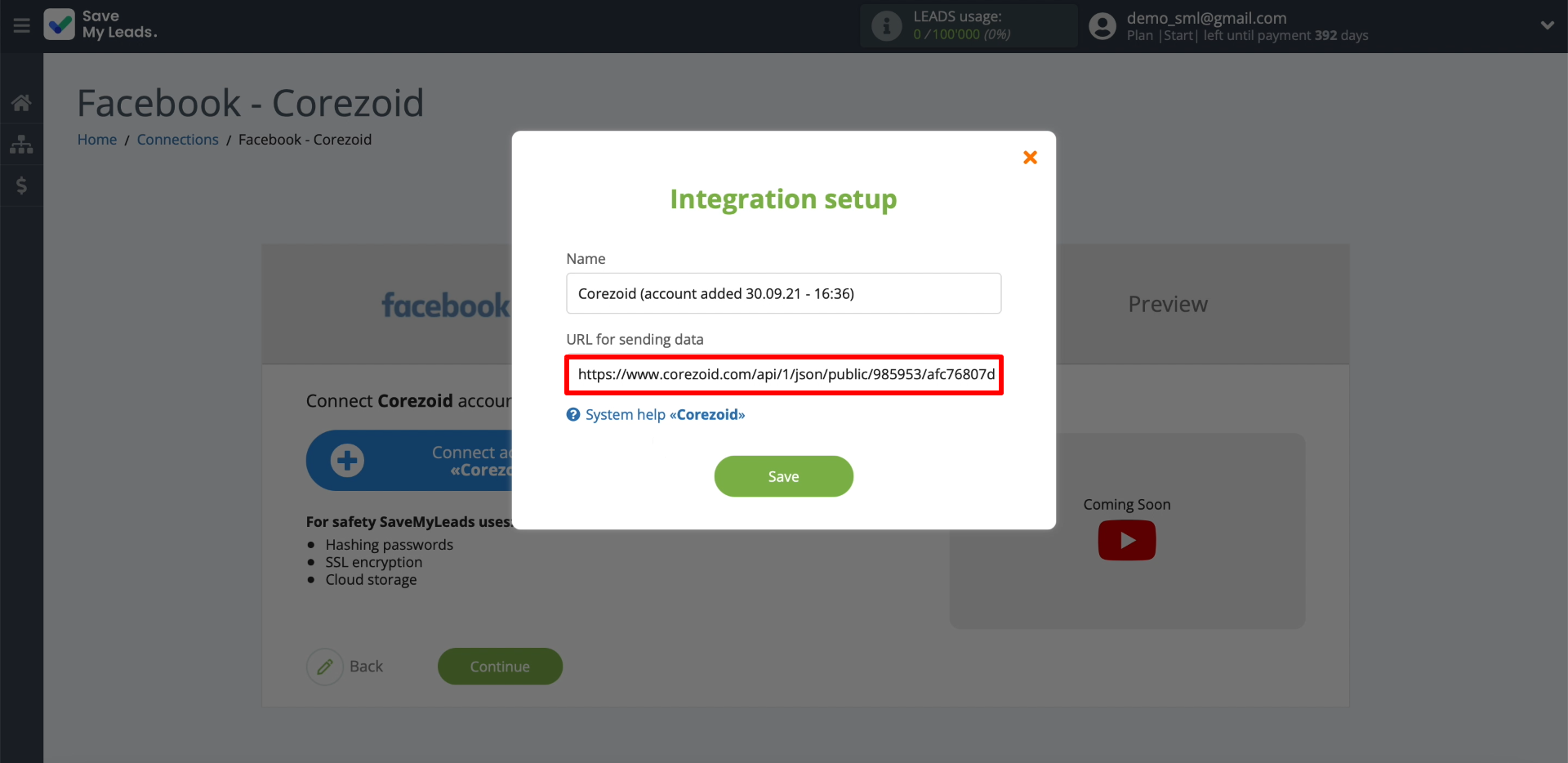Go to Connections breadcrumb link
The width and height of the screenshot is (1568, 763).
coord(177,140)
